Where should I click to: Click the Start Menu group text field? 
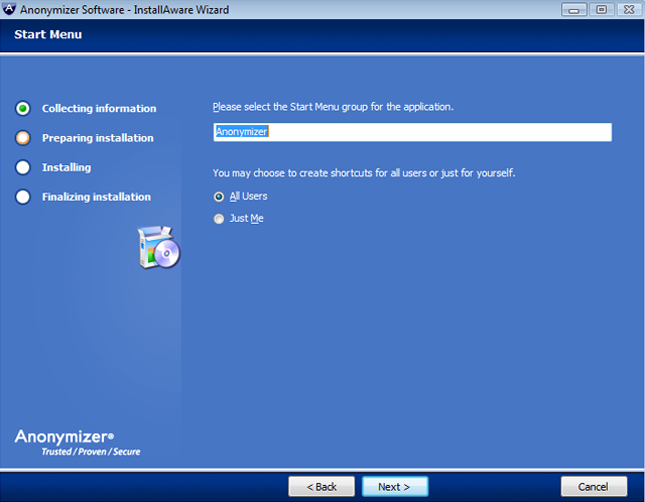pyautogui.click(x=412, y=132)
